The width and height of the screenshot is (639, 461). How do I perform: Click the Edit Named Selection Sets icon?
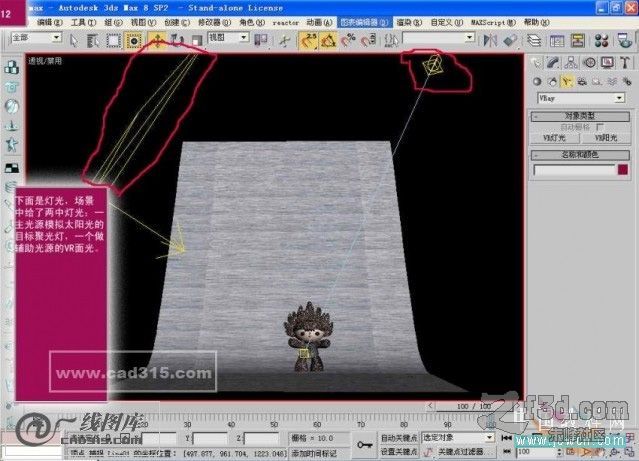[391, 40]
